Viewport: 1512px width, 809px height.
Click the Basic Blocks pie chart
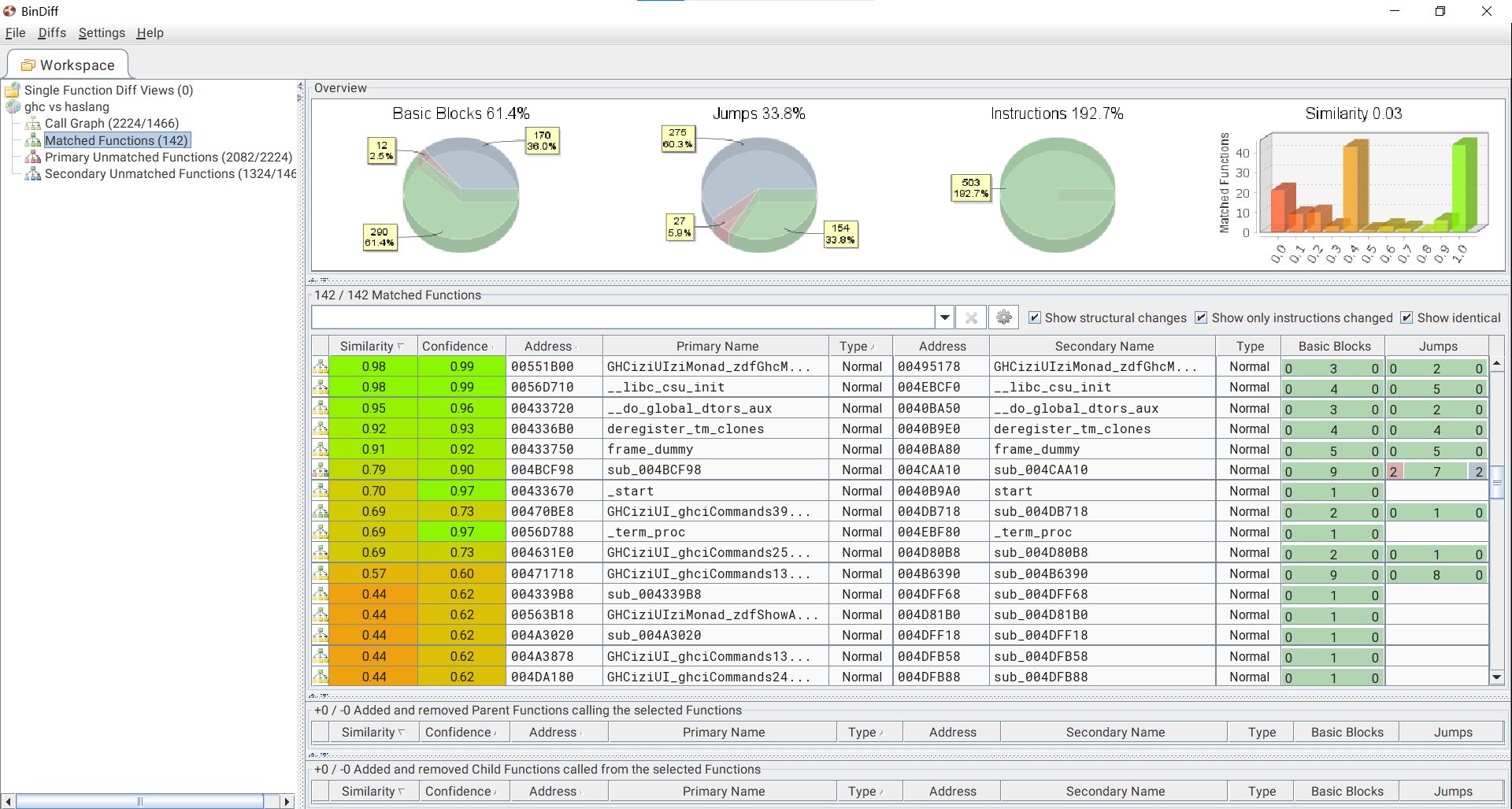[x=461, y=195]
